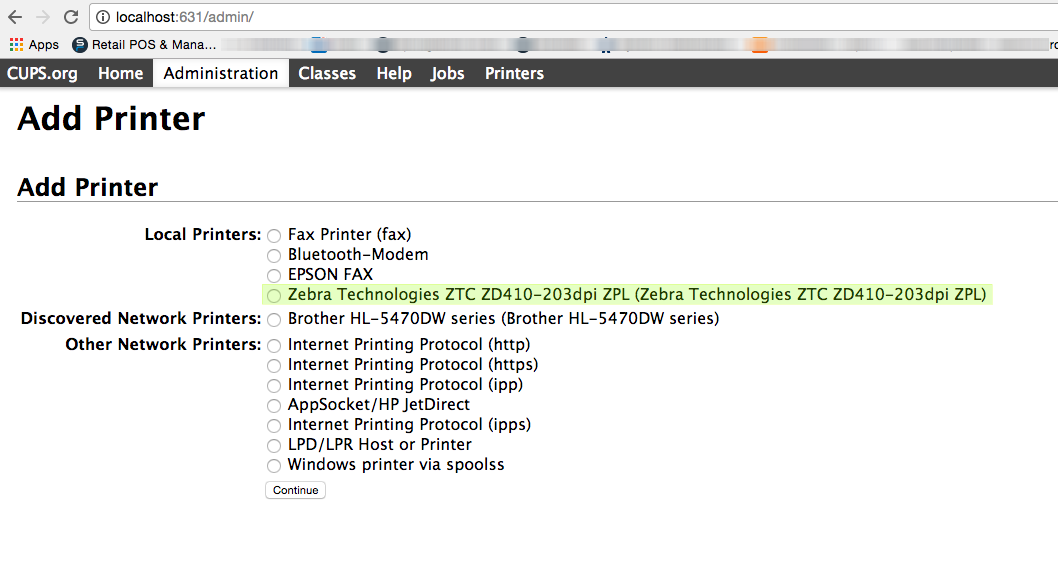Viewport: 1058px width, 574px height.
Task: Select the Bluetooth-Modem option
Action: point(274,256)
